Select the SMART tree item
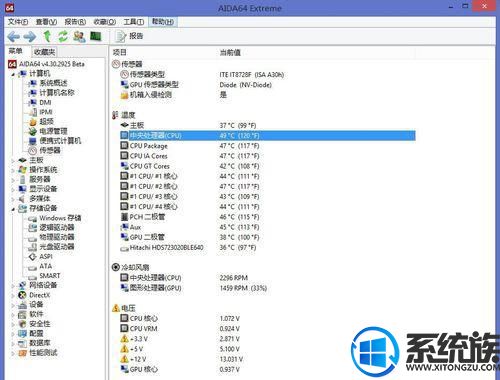The image size is (500, 380). (x=50, y=276)
